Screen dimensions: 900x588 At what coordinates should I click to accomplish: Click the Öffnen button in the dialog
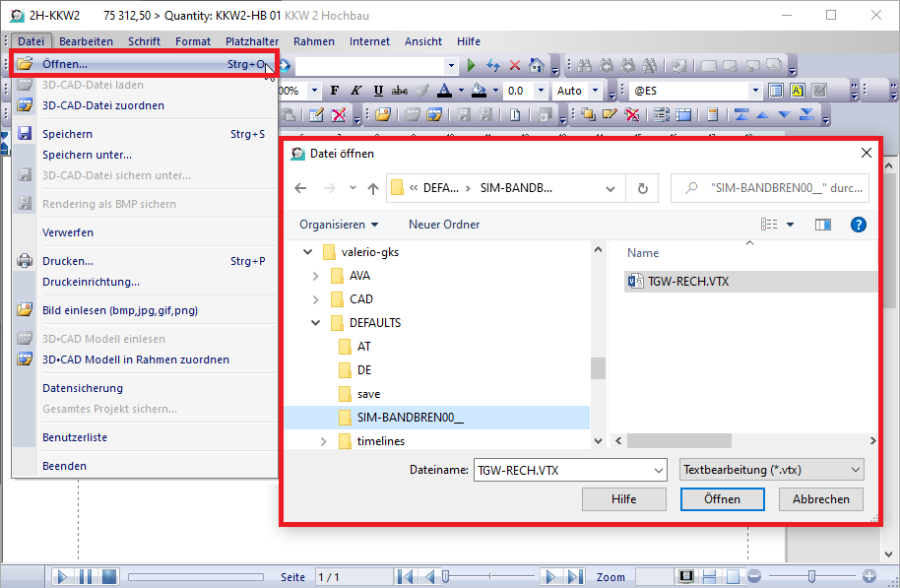pos(721,499)
